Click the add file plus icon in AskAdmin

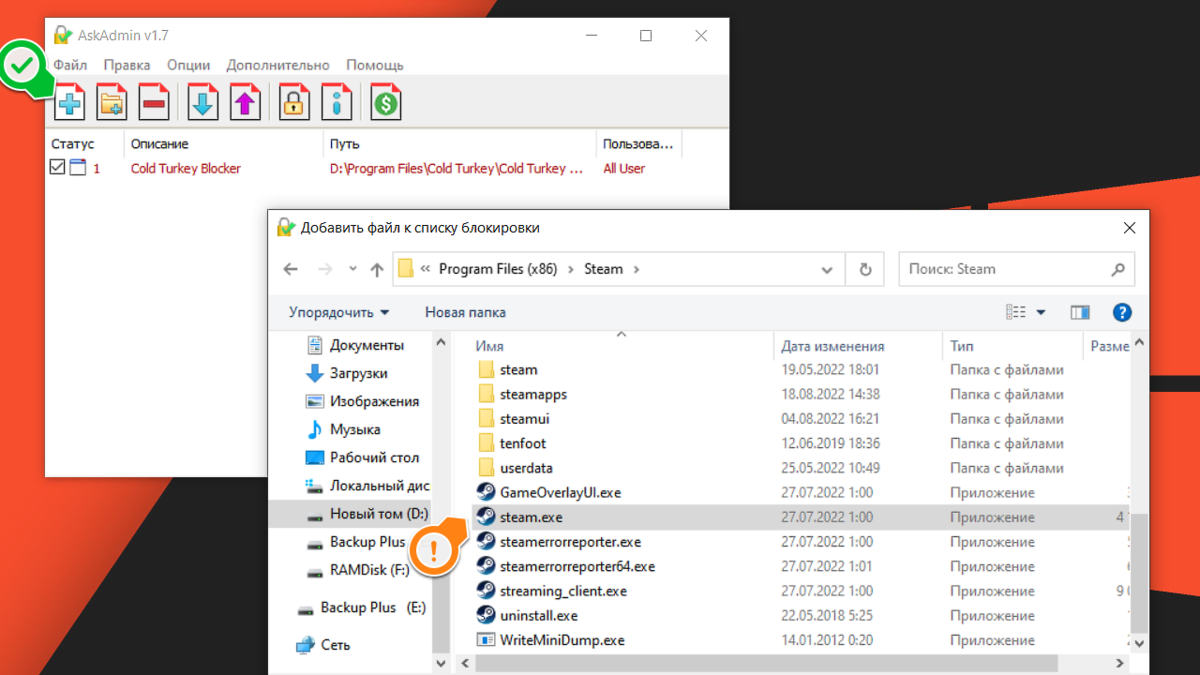70,102
